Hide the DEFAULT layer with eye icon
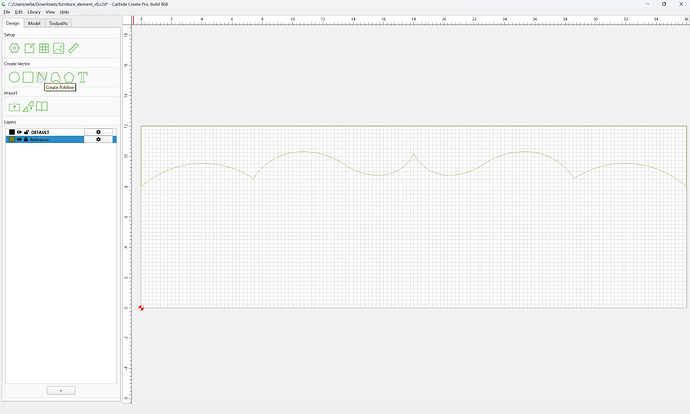This screenshot has height=414, width=690. tap(19, 132)
